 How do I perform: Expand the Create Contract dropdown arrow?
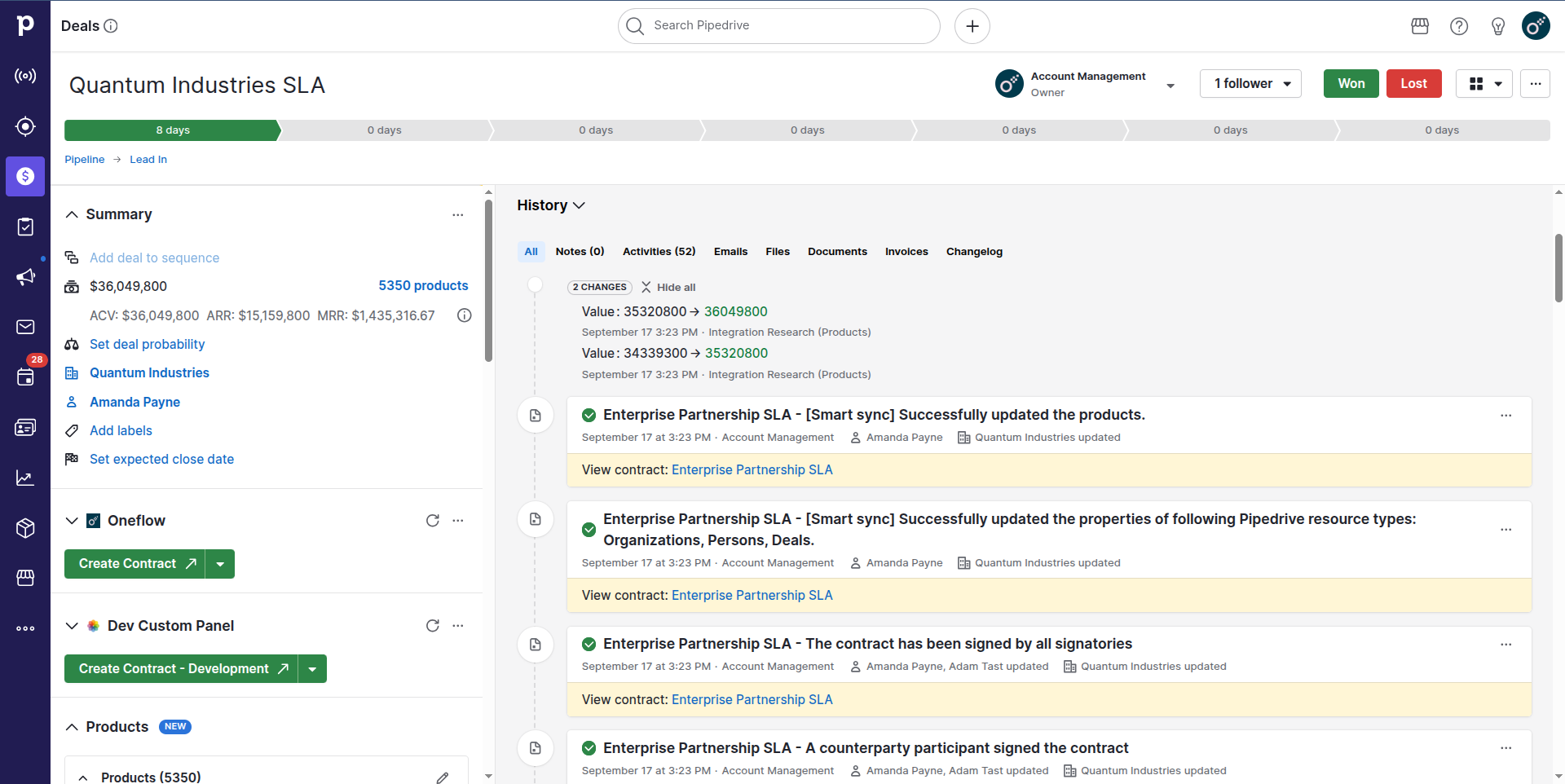[x=220, y=564]
